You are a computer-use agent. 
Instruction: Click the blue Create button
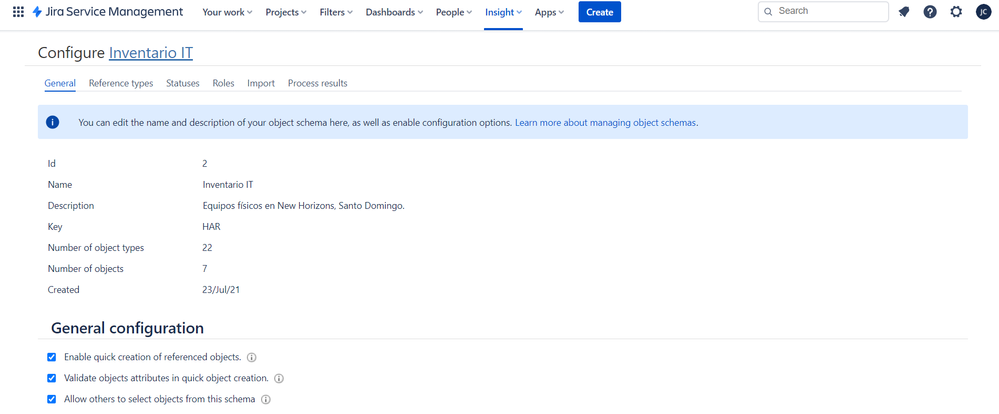coord(599,12)
